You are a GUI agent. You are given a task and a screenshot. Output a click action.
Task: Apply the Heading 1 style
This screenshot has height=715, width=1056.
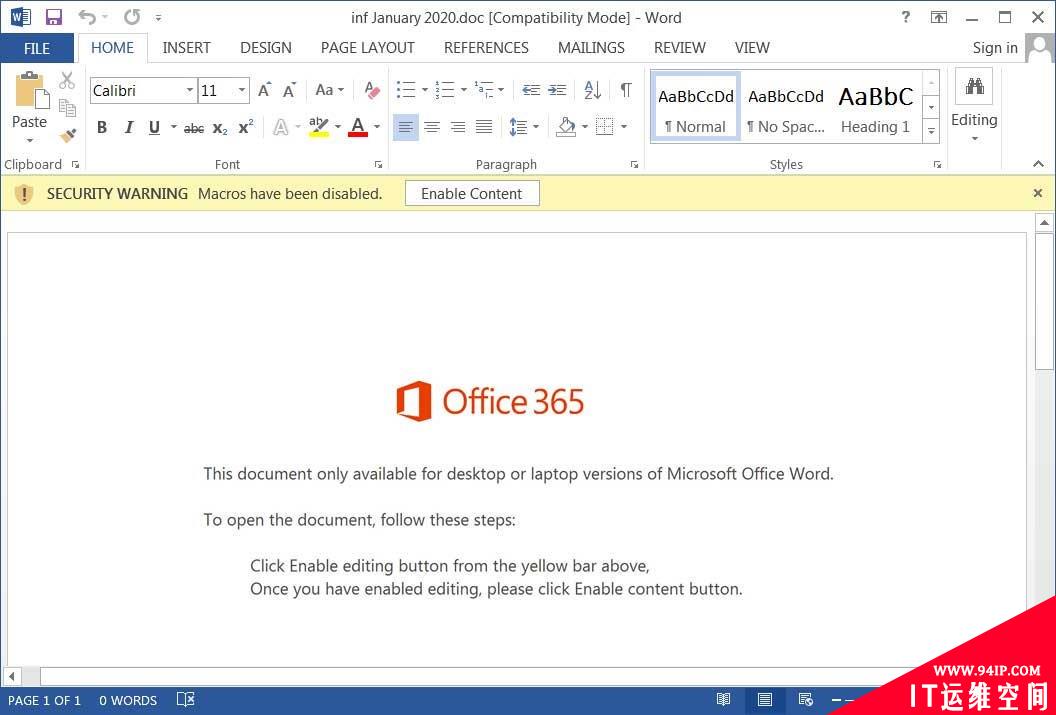pos(876,107)
